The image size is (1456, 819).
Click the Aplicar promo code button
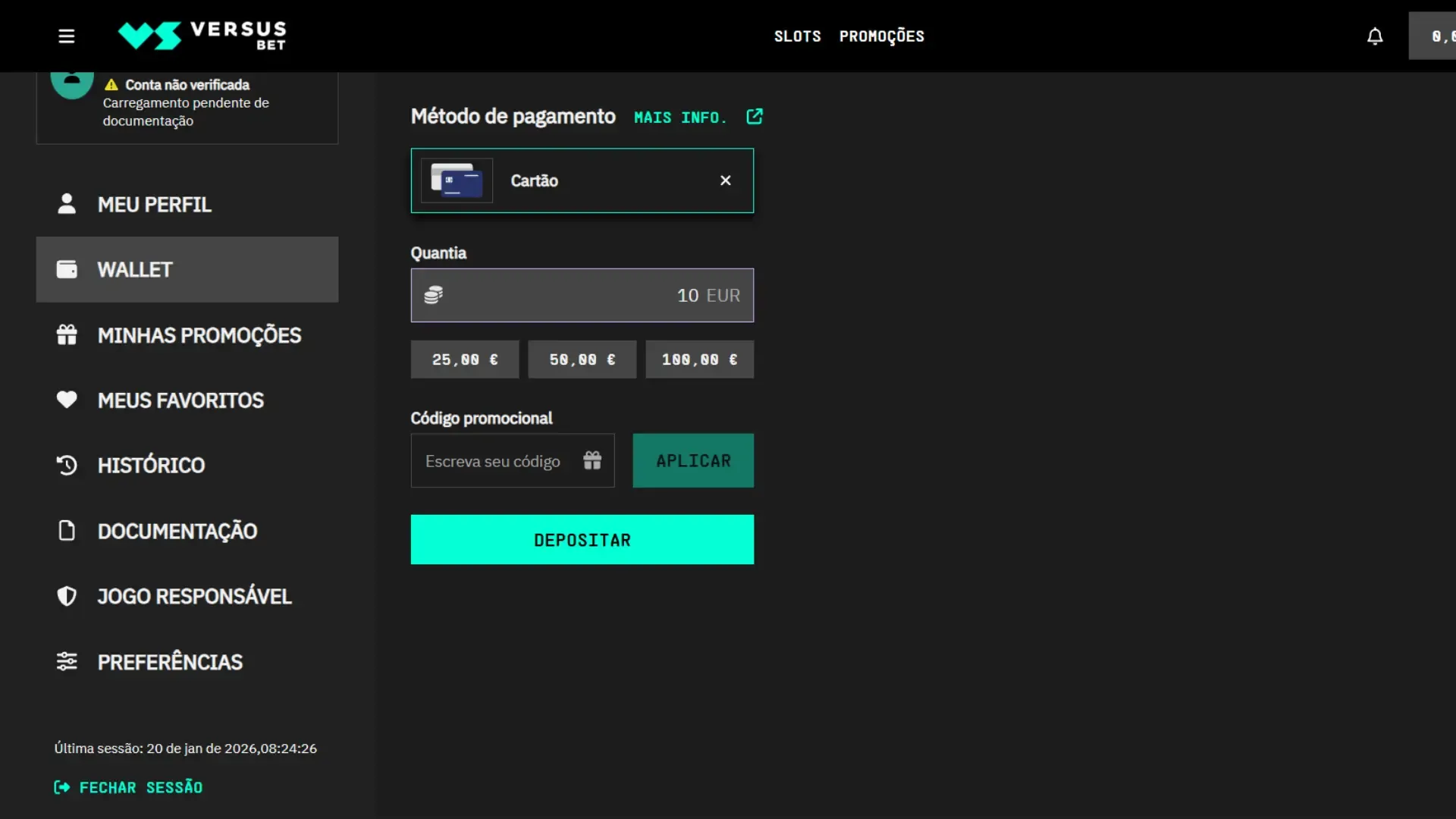[693, 460]
